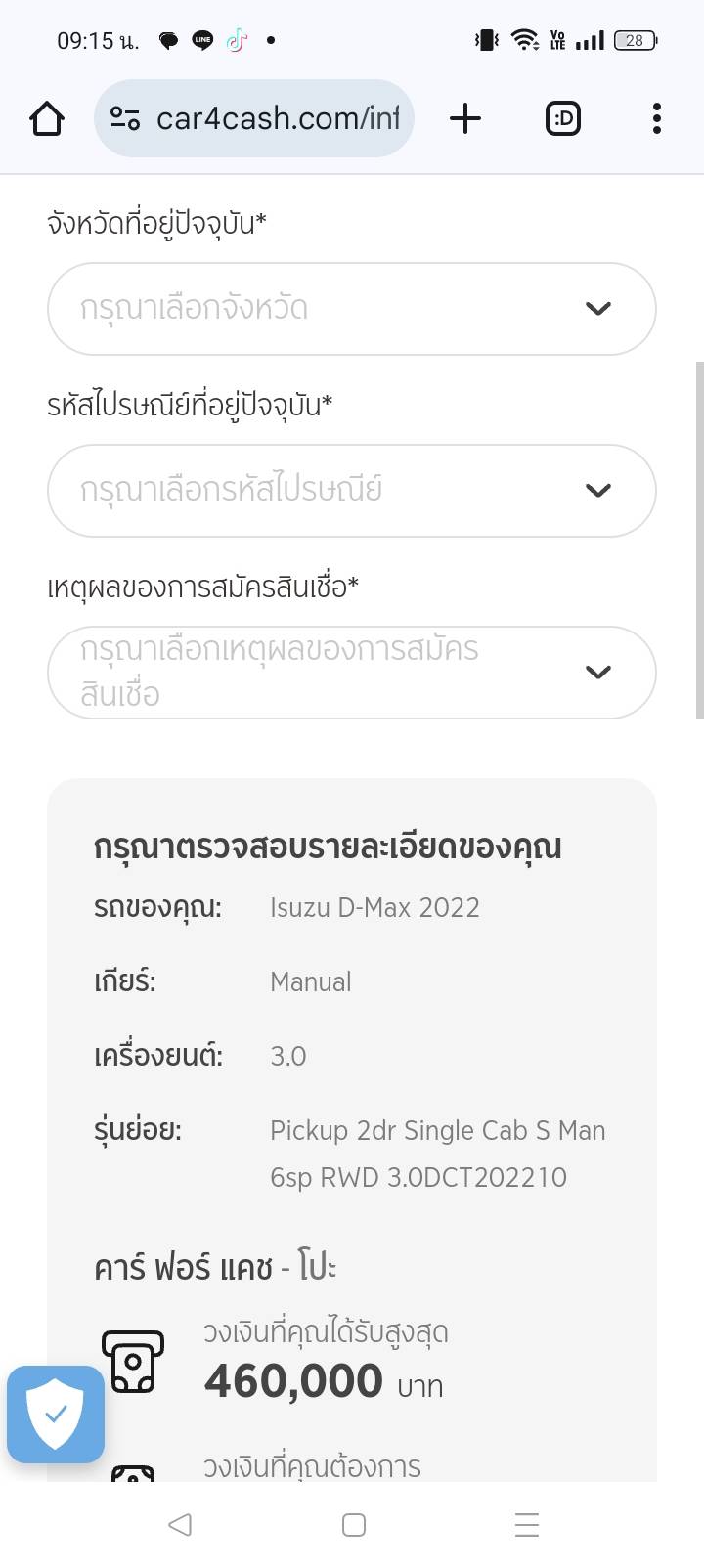Open the tab switcher icon
This screenshot has height=1568, width=704.
(562, 119)
